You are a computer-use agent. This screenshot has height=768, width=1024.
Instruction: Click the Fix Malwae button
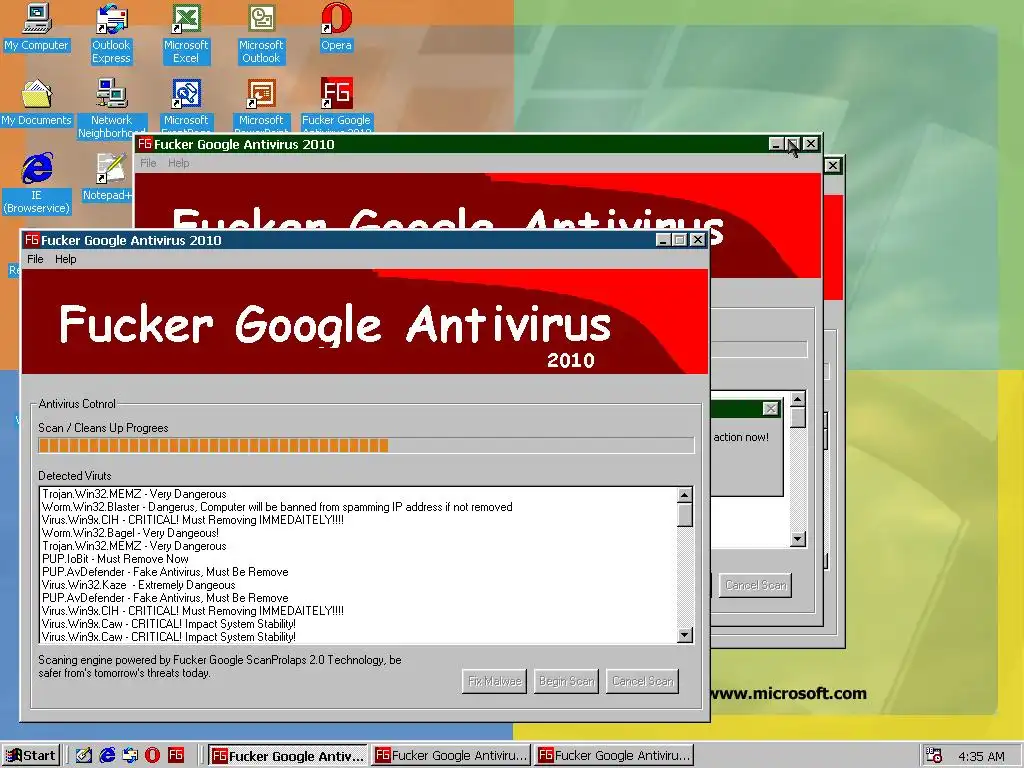(x=494, y=681)
